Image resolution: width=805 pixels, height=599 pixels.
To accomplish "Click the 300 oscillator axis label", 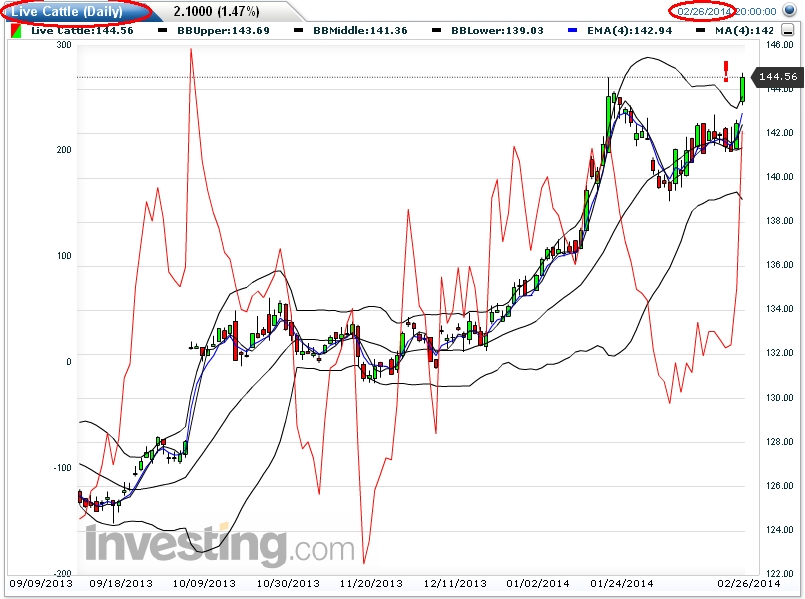I will tap(64, 45).
